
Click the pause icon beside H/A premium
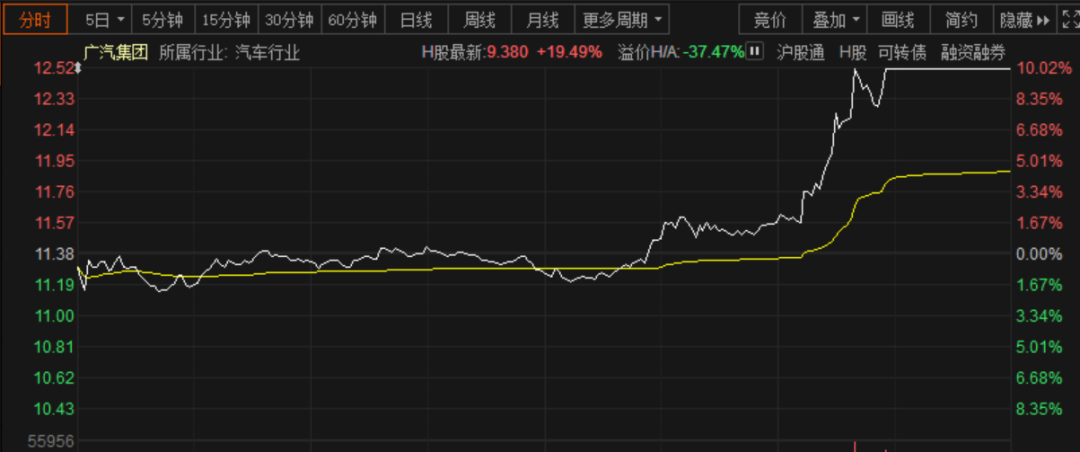coord(755,51)
